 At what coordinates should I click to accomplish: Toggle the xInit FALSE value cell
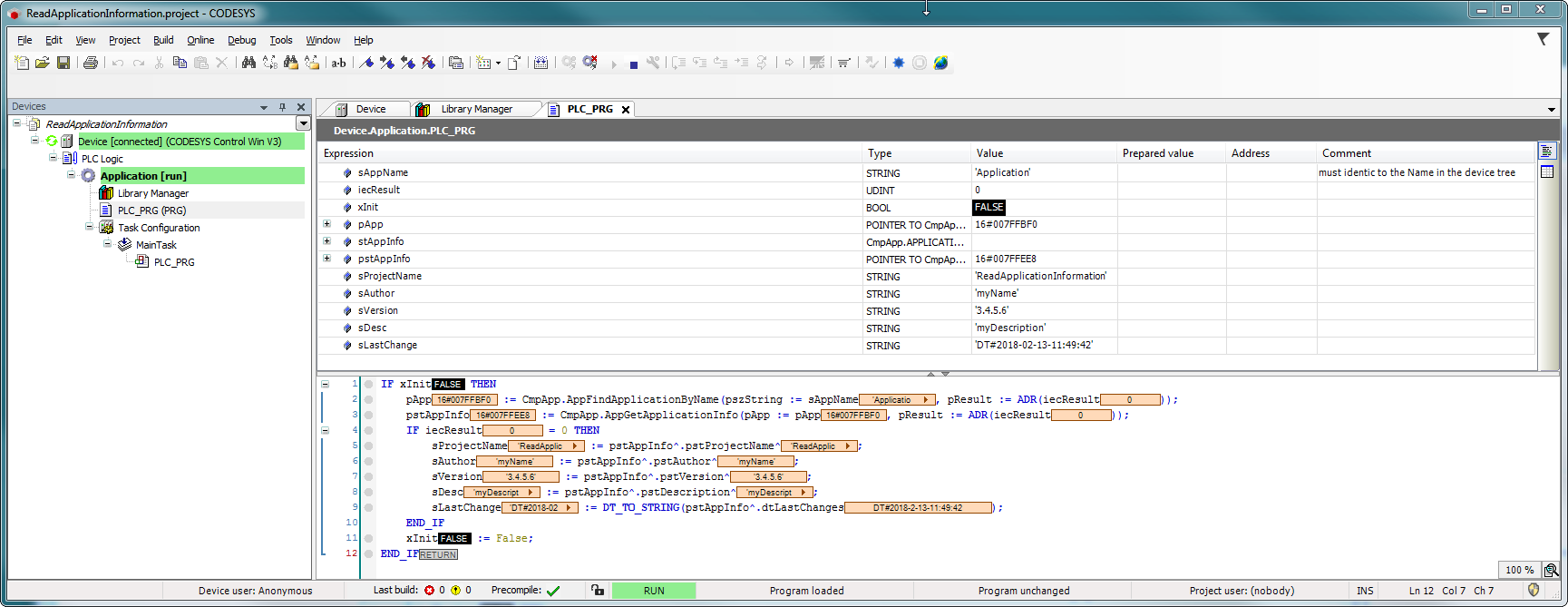989,208
